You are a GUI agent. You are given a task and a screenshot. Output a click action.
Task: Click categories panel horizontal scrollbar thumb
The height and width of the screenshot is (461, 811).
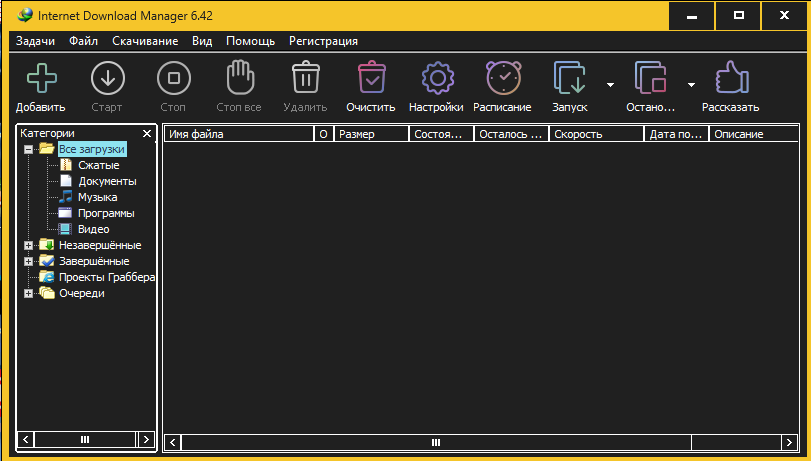point(85,439)
